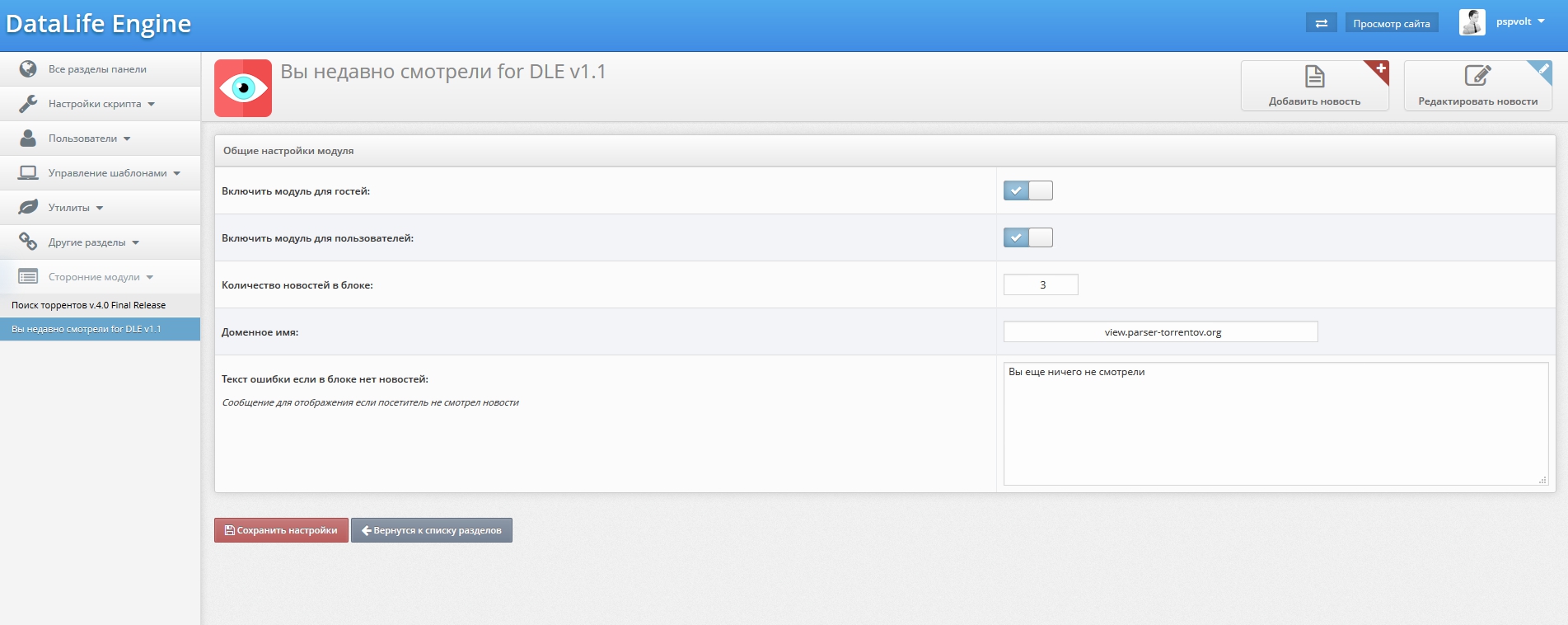This screenshot has width=1568, height=625.
Task: Expand the Другие разделы menu
Action: click(x=93, y=242)
